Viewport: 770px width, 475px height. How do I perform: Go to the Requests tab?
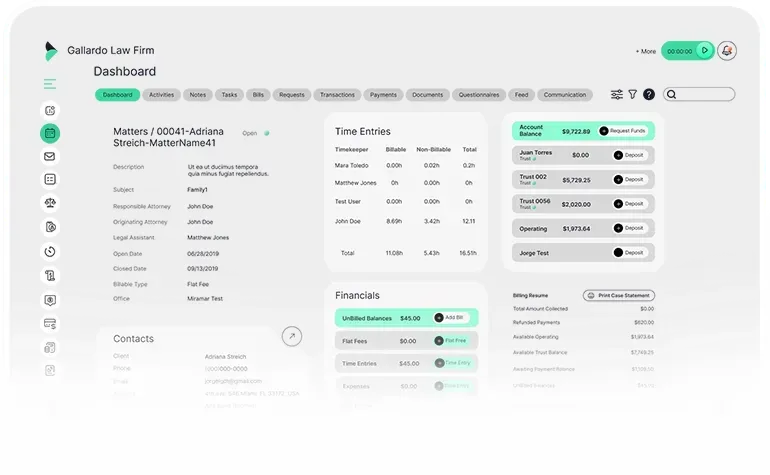(x=292, y=95)
